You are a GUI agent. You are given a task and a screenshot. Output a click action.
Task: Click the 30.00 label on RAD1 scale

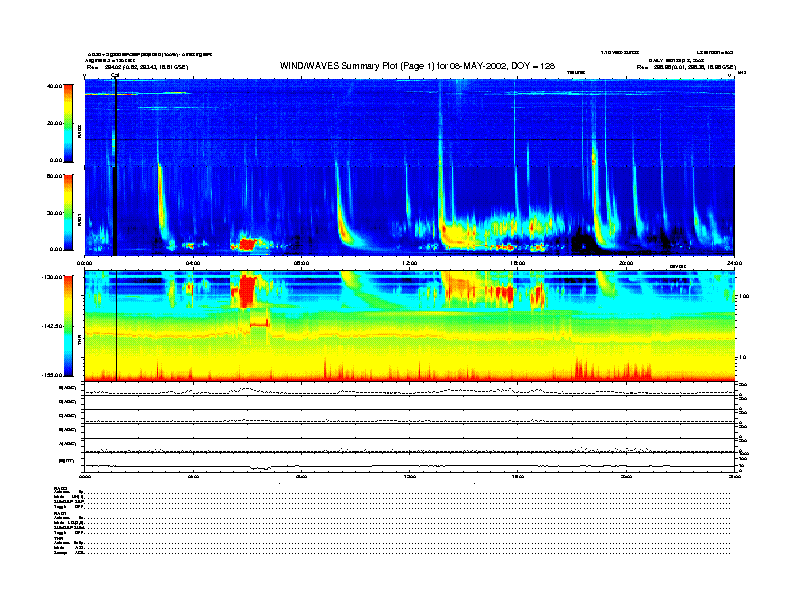click(54, 213)
